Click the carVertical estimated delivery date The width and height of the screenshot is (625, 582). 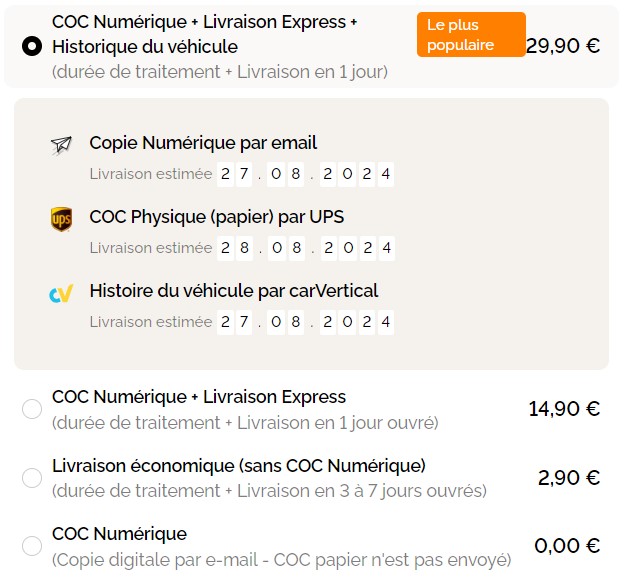[x=306, y=322]
